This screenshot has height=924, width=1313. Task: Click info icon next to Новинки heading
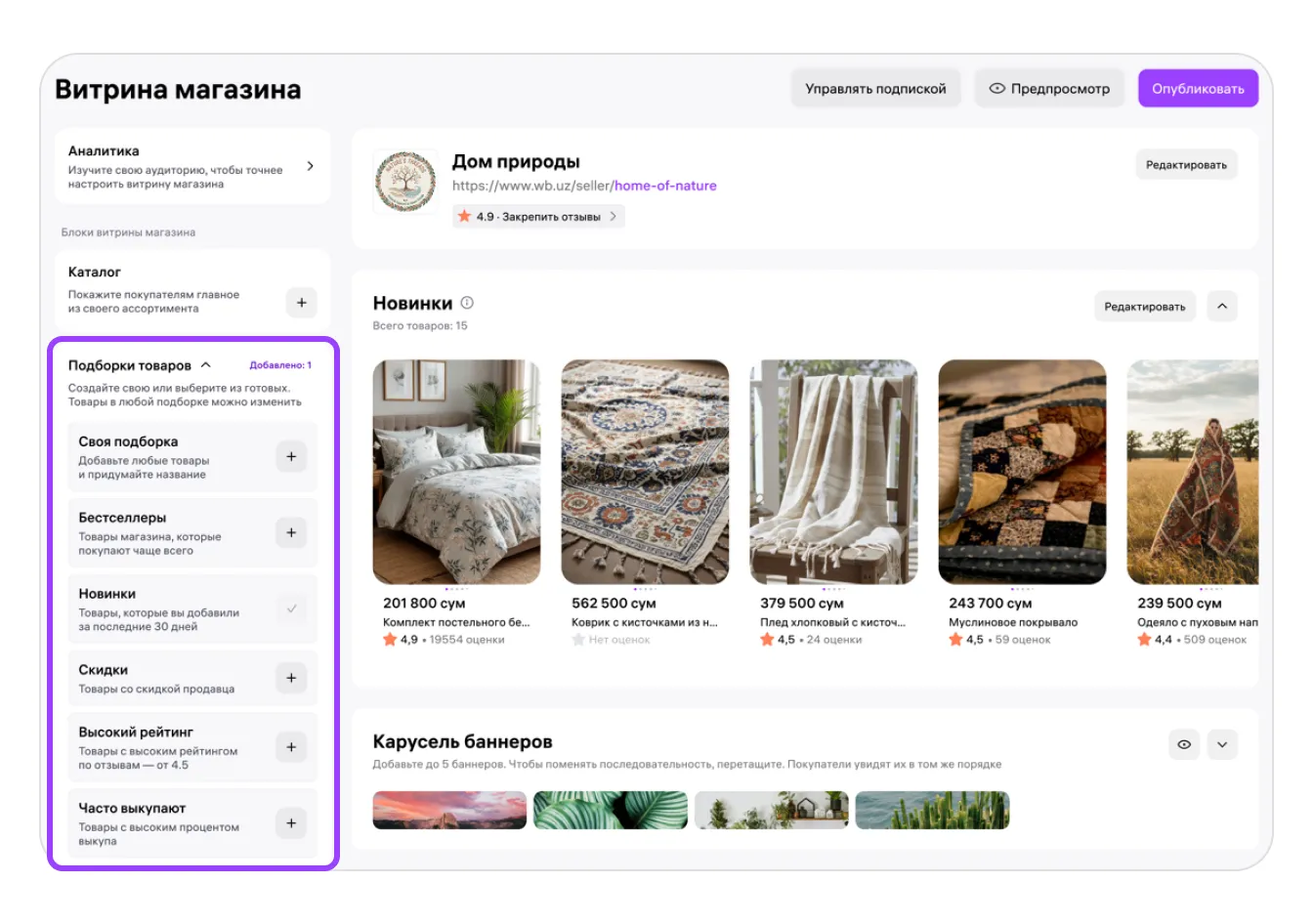[x=467, y=303]
